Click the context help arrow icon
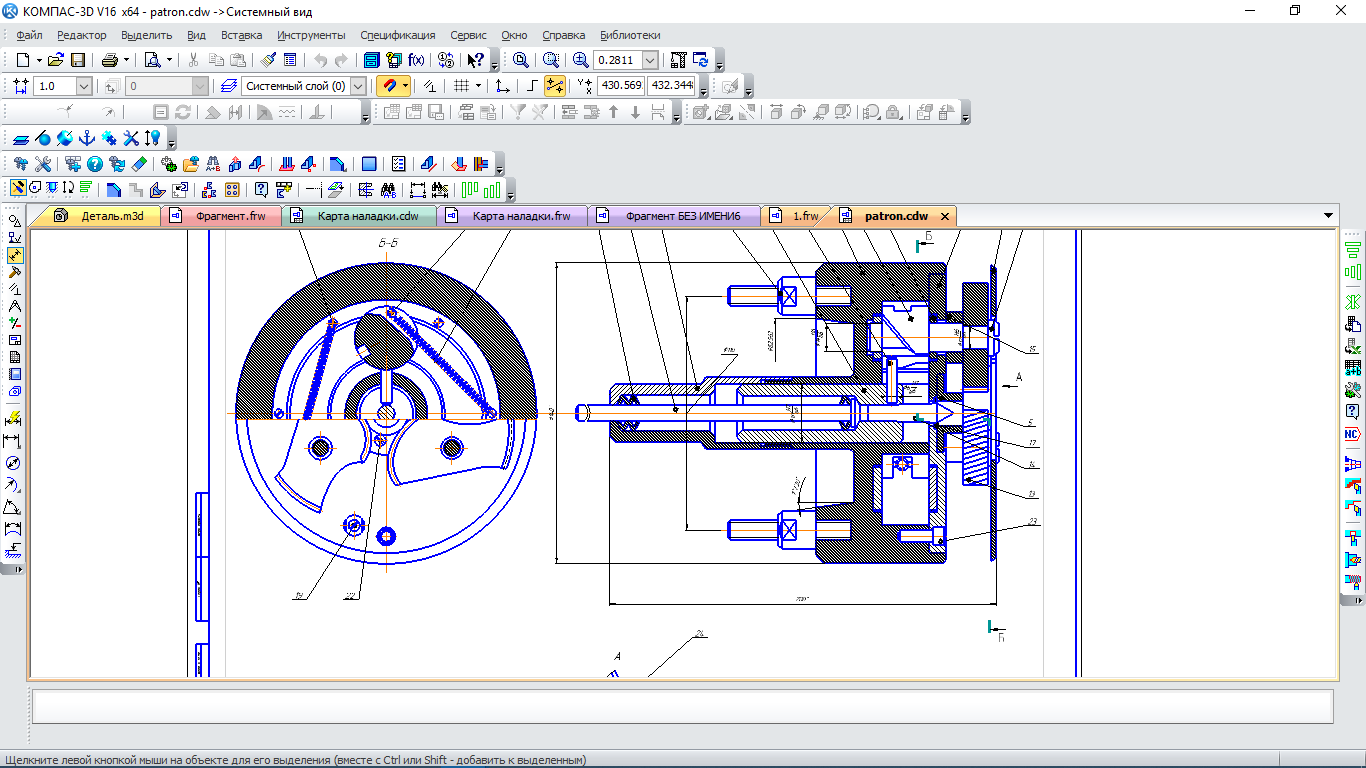This screenshot has height=768, width=1366. coord(476,60)
